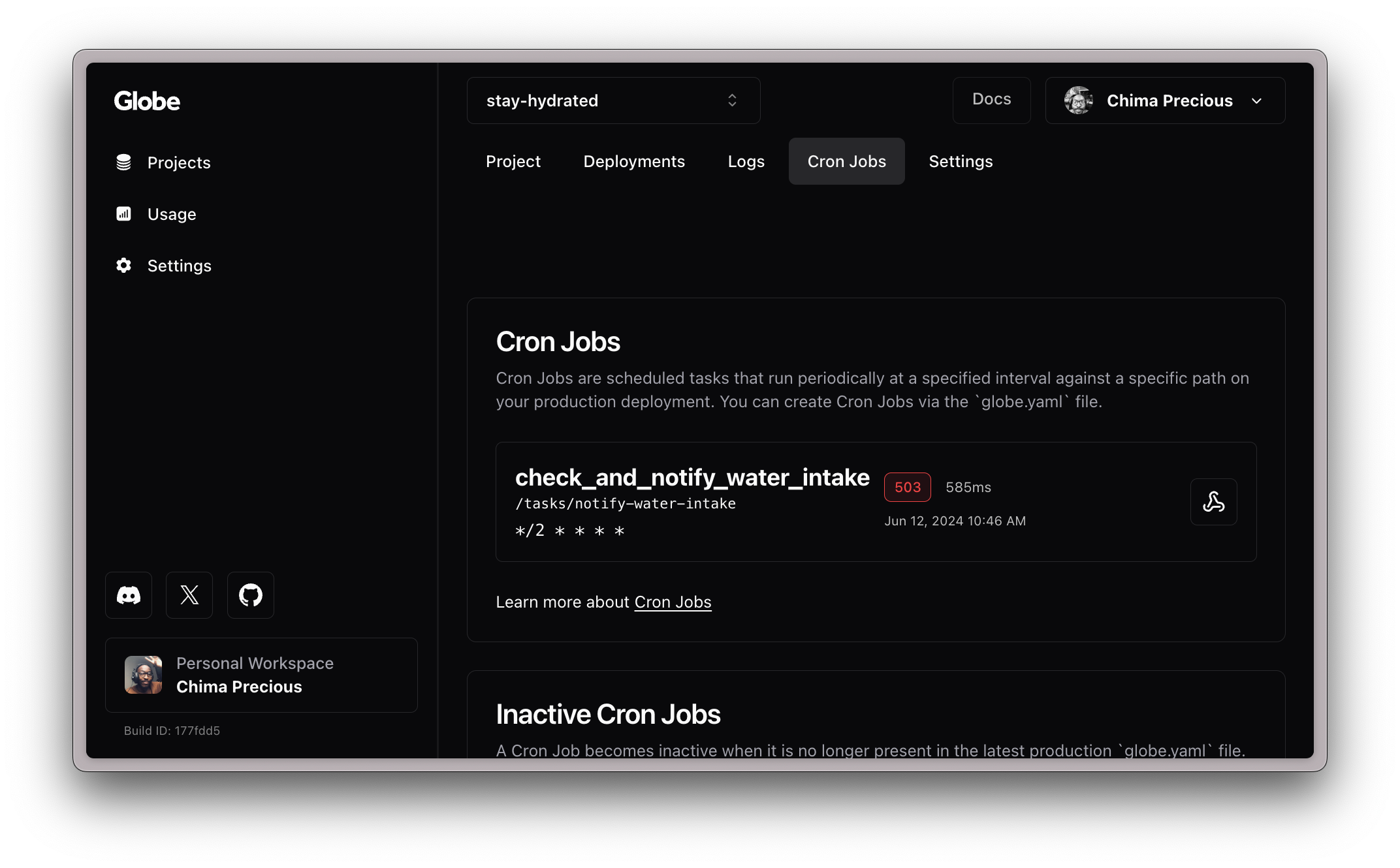Viewport: 1400px width, 868px height.
Task: Open the project Settings tab
Action: (960, 161)
